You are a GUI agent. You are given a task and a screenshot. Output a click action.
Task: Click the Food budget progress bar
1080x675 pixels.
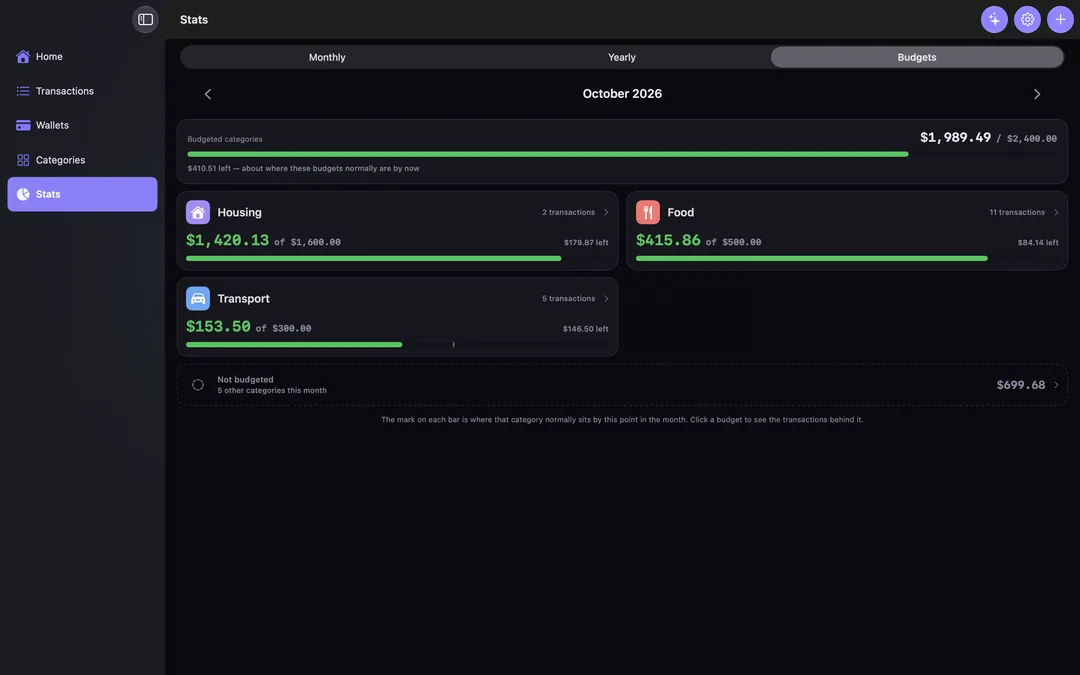pos(847,258)
